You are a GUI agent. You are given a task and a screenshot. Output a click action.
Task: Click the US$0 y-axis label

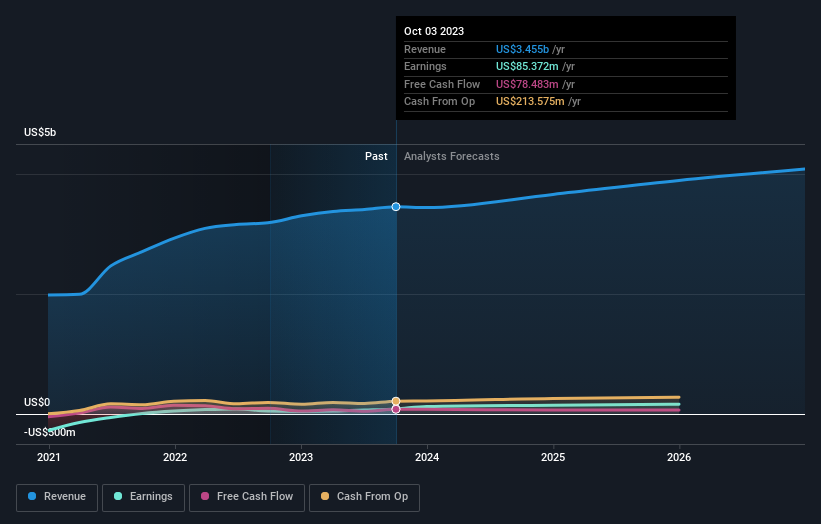click(x=37, y=402)
